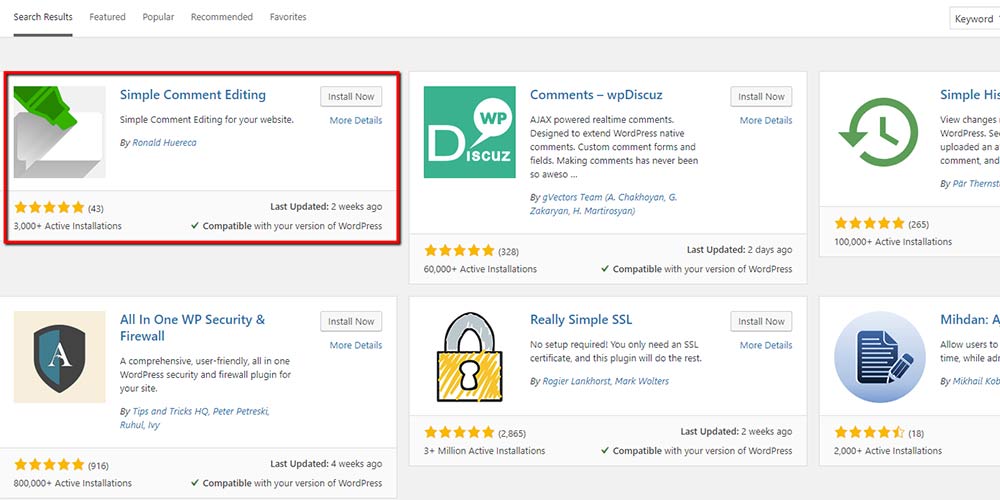Open More Details for All In One WP Security
The image size is (1000, 500).
click(356, 345)
